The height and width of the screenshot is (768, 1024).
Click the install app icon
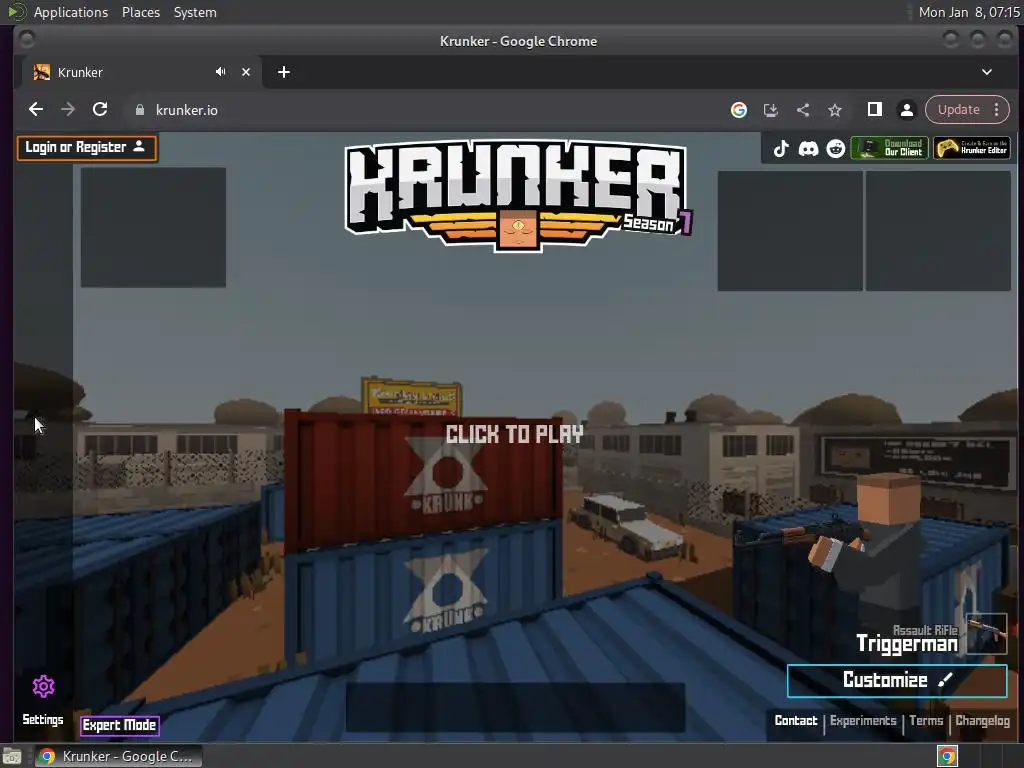click(x=771, y=110)
